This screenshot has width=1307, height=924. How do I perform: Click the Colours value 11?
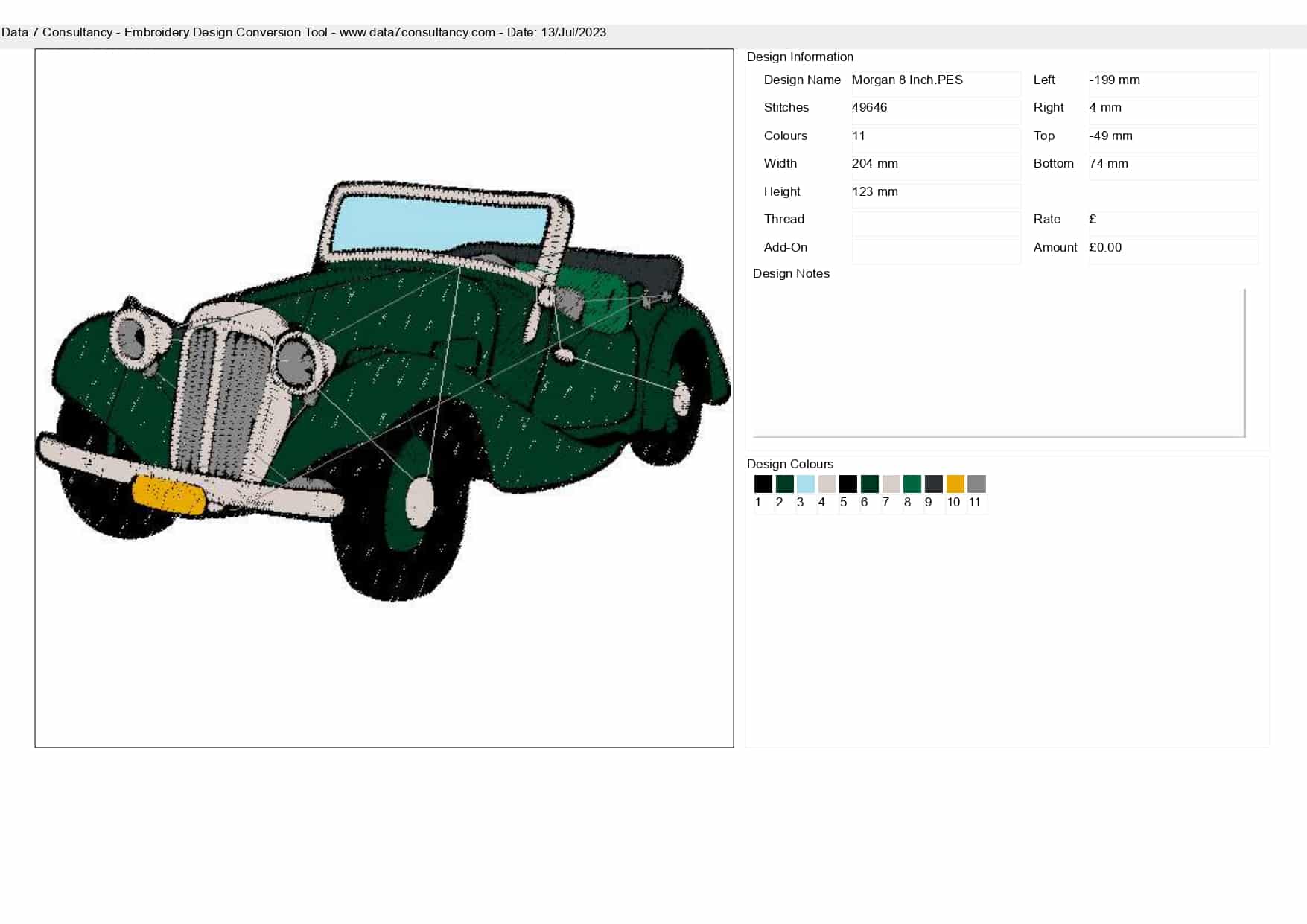(936, 139)
